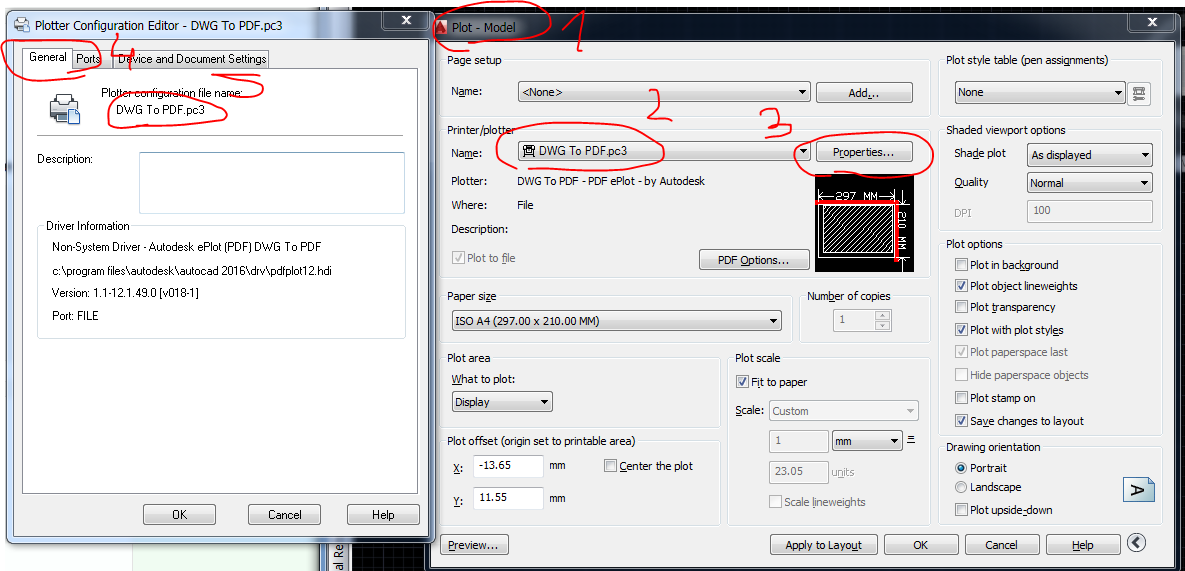This screenshot has height=571, width=1185.
Task: Close the Plotter Configuration Editor window
Action: pos(406,20)
